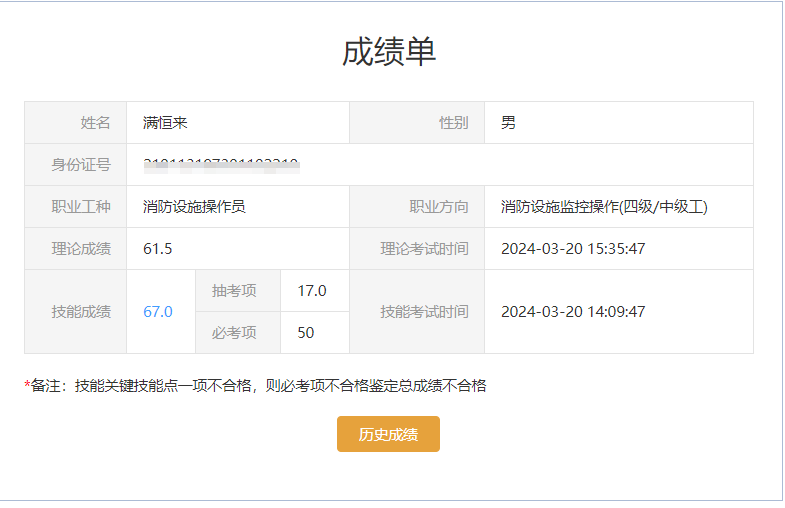Click the red-starred 备注 note text

(x=256, y=385)
